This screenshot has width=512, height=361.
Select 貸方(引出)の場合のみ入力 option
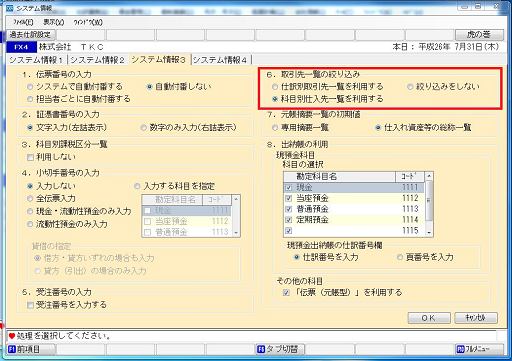38,271
